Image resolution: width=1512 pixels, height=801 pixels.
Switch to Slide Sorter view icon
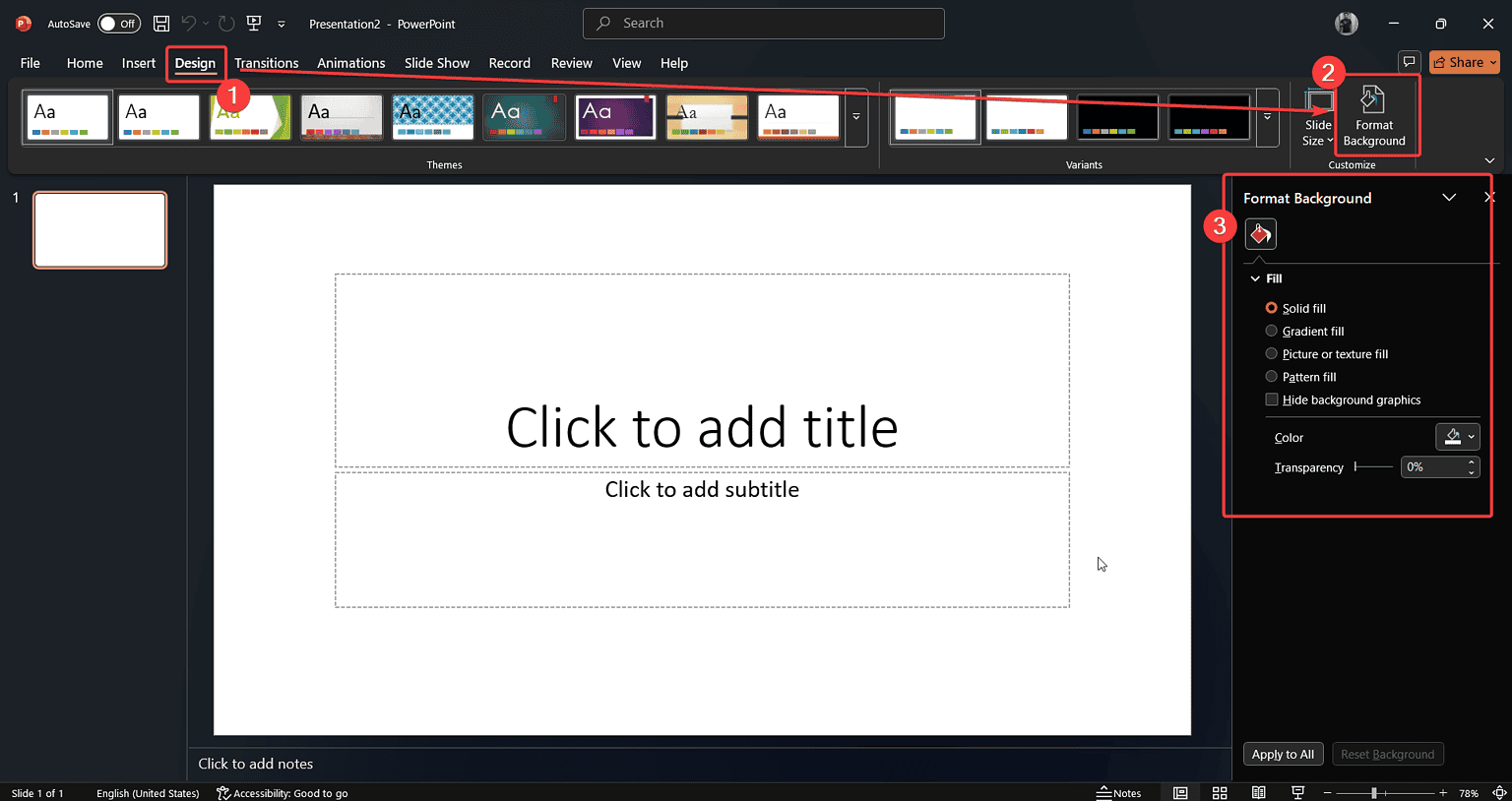pyautogui.click(x=1220, y=792)
